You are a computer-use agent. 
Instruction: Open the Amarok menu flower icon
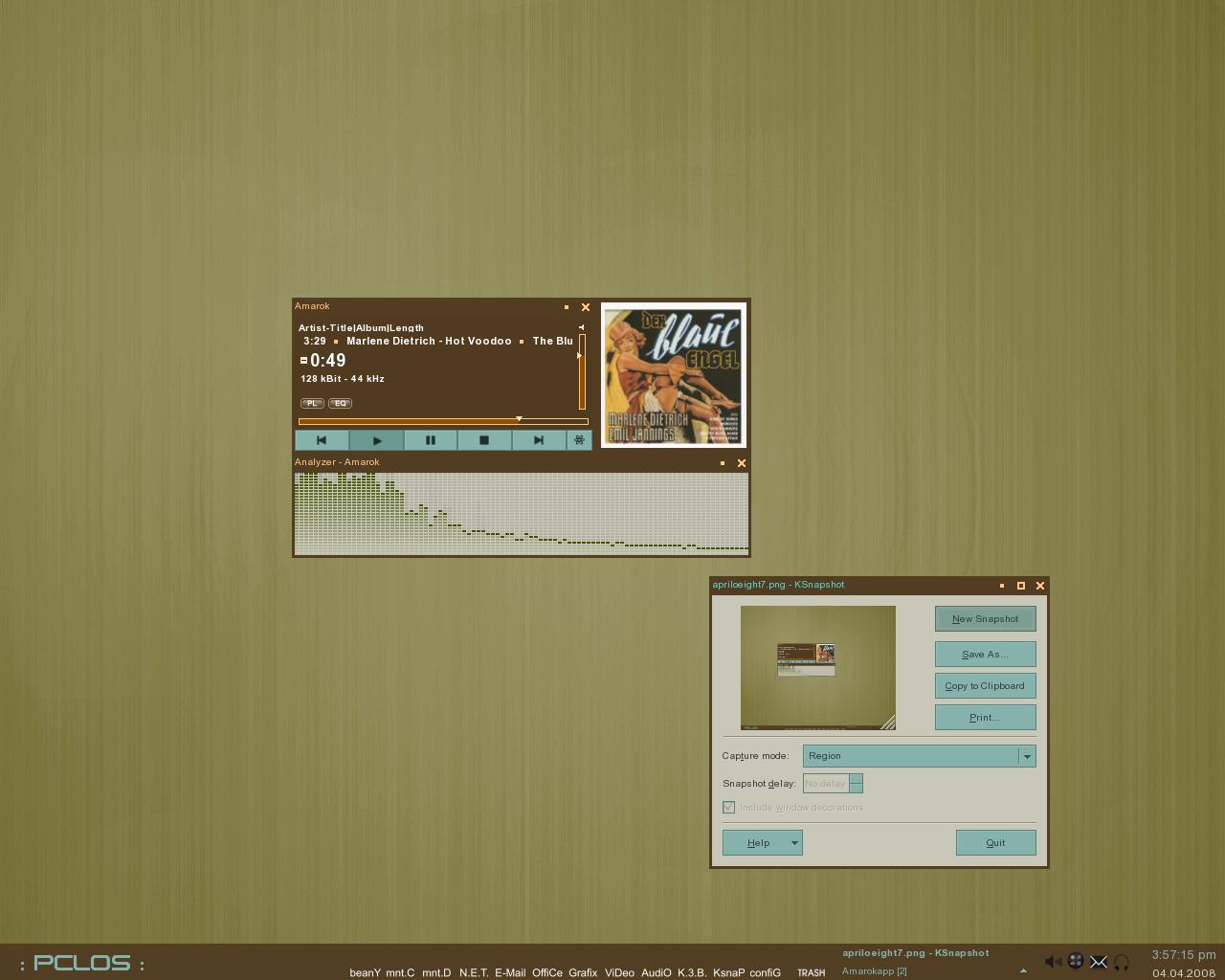click(x=579, y=440)
